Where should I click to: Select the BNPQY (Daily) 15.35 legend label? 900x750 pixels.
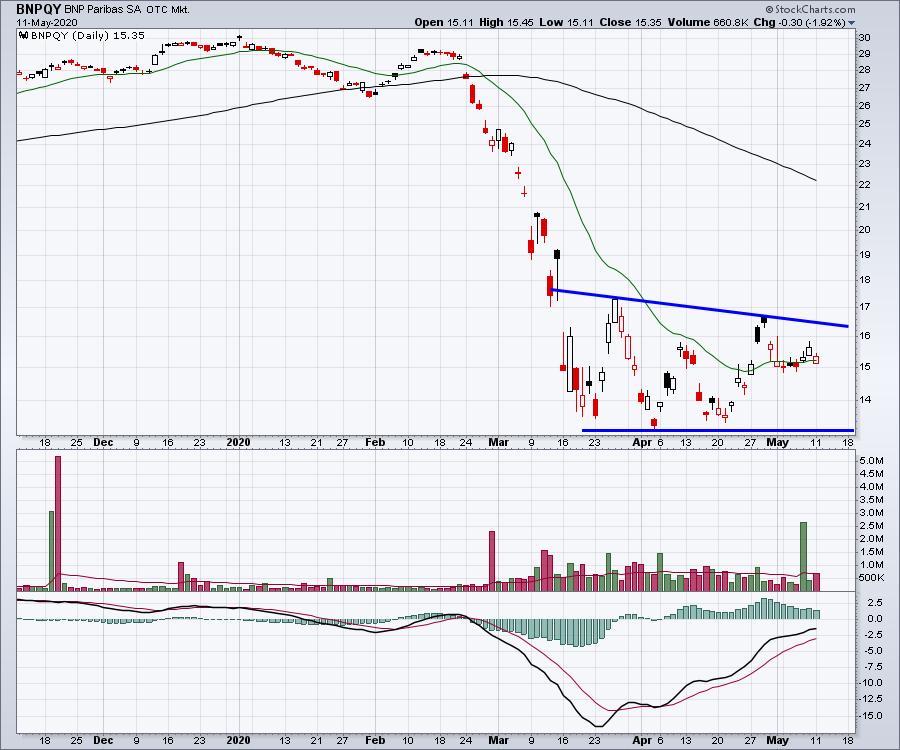75,34
